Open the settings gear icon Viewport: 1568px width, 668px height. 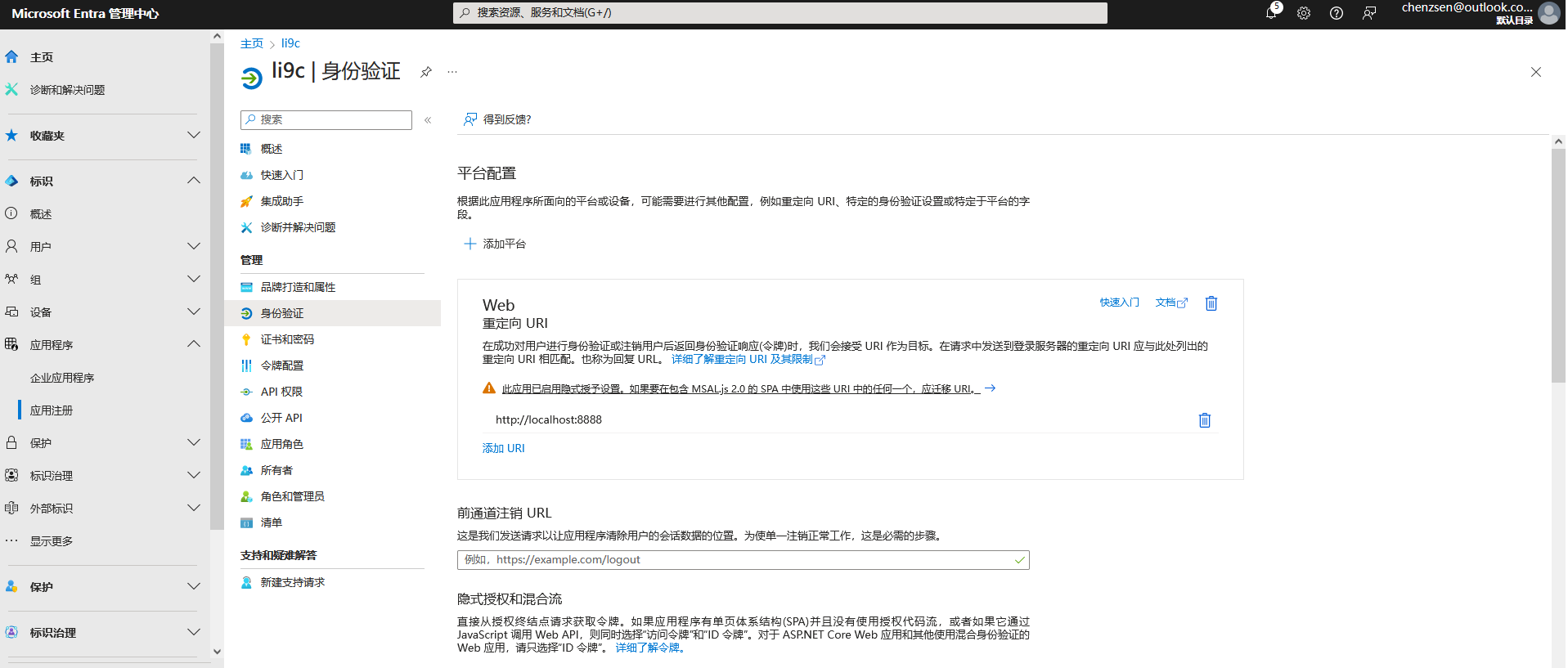coord(1304,13)
